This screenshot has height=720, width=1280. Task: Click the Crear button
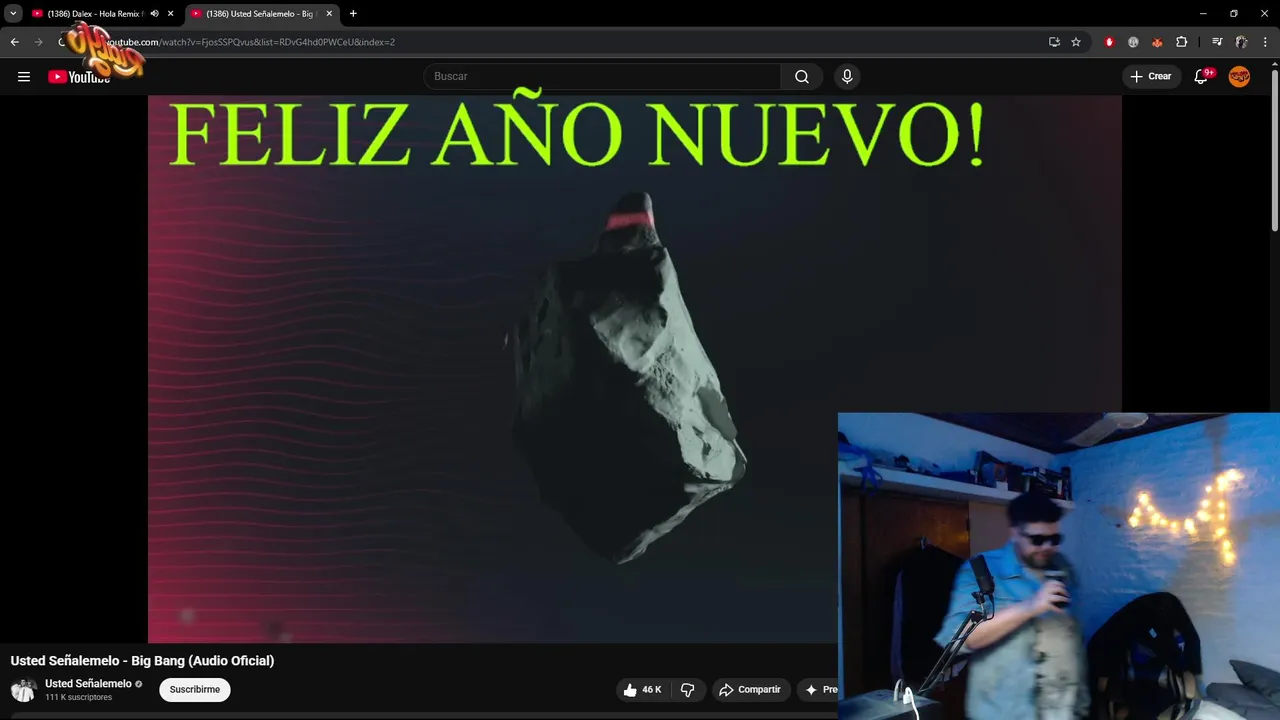pyautogui.click(x=1151, y=76)
